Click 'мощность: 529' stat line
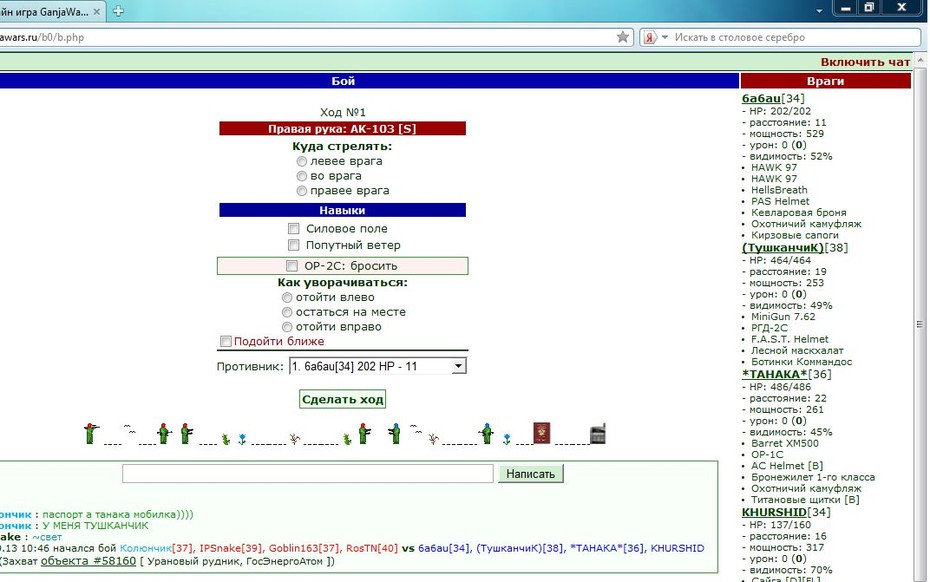This screenshot has width=930, height=582. click(786, 133)
